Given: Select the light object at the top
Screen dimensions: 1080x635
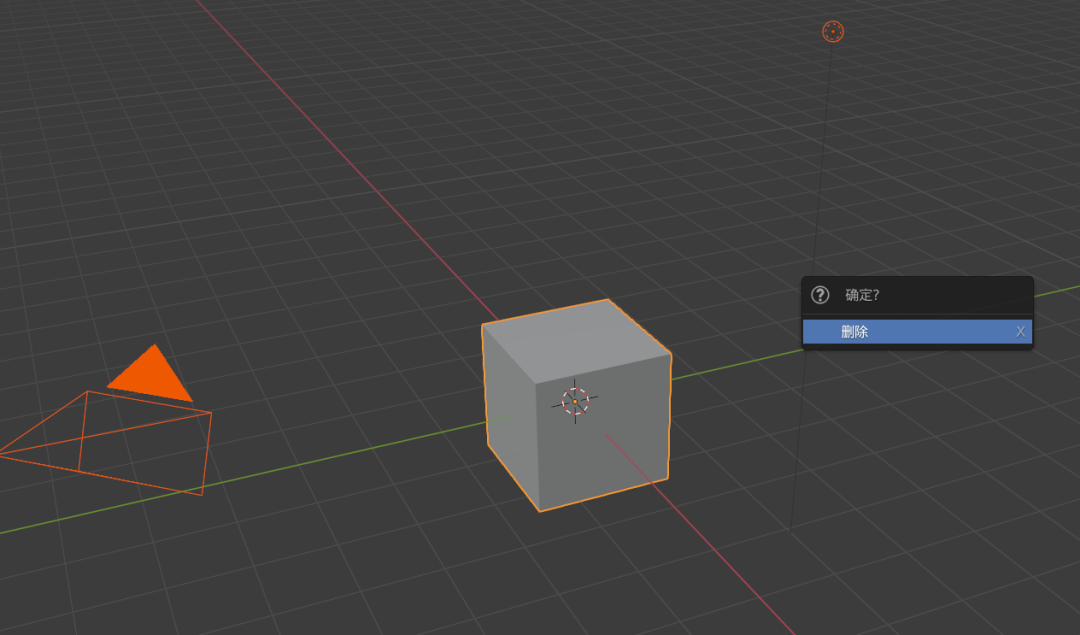Looking at the screenshot, I should coord(833,32).
